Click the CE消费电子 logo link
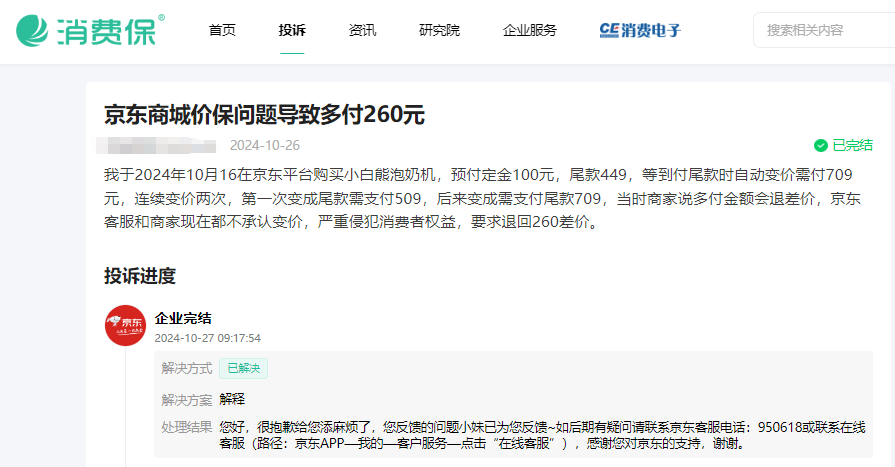This screenshot has height=467, width=895. [x=640, y=30]
